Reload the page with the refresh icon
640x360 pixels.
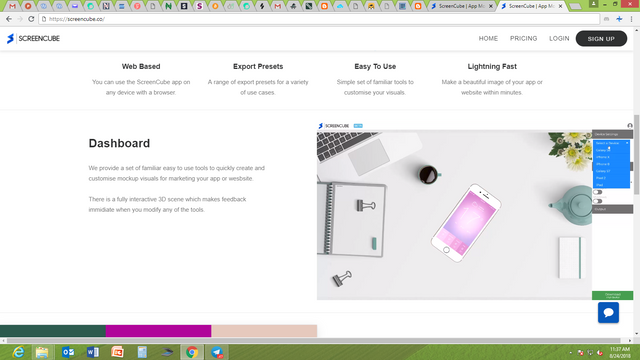point(31,19)
